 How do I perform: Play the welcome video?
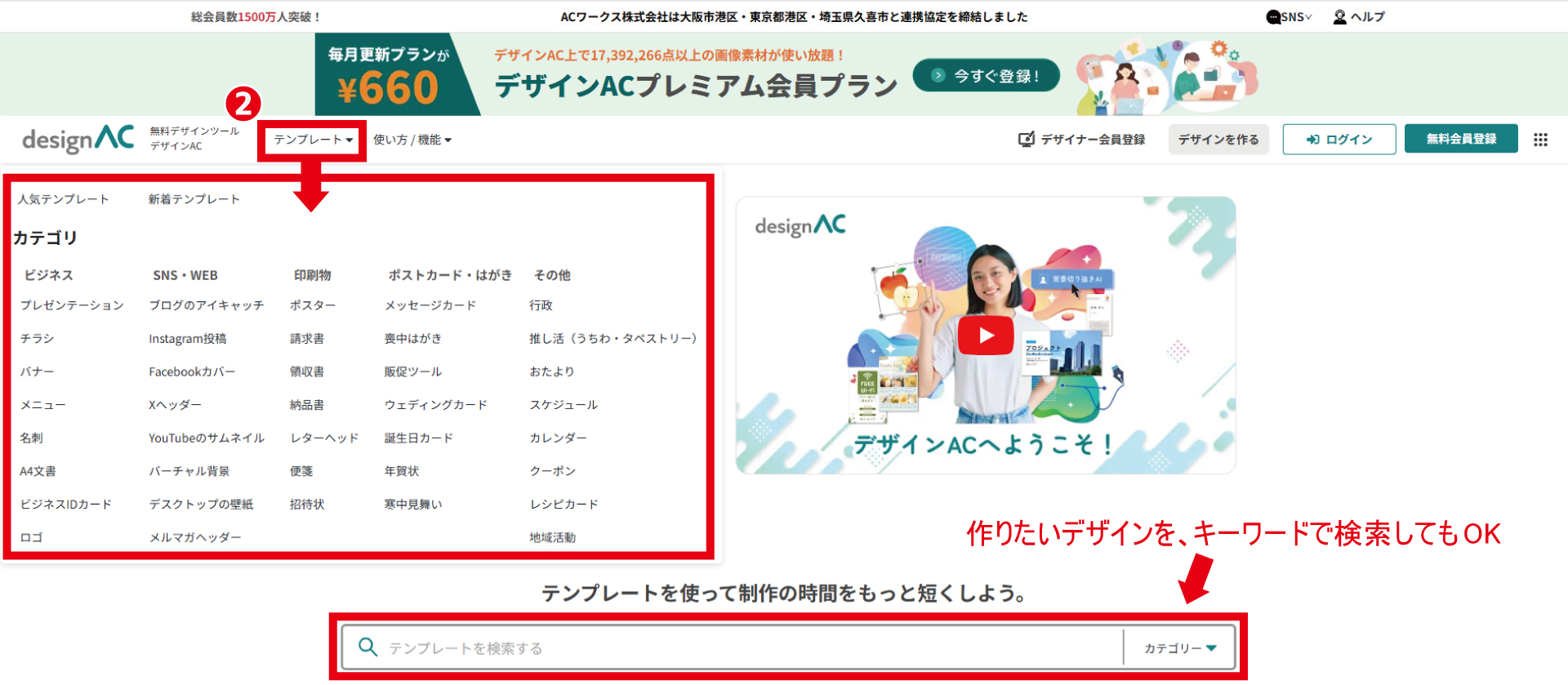pos(986,336)
